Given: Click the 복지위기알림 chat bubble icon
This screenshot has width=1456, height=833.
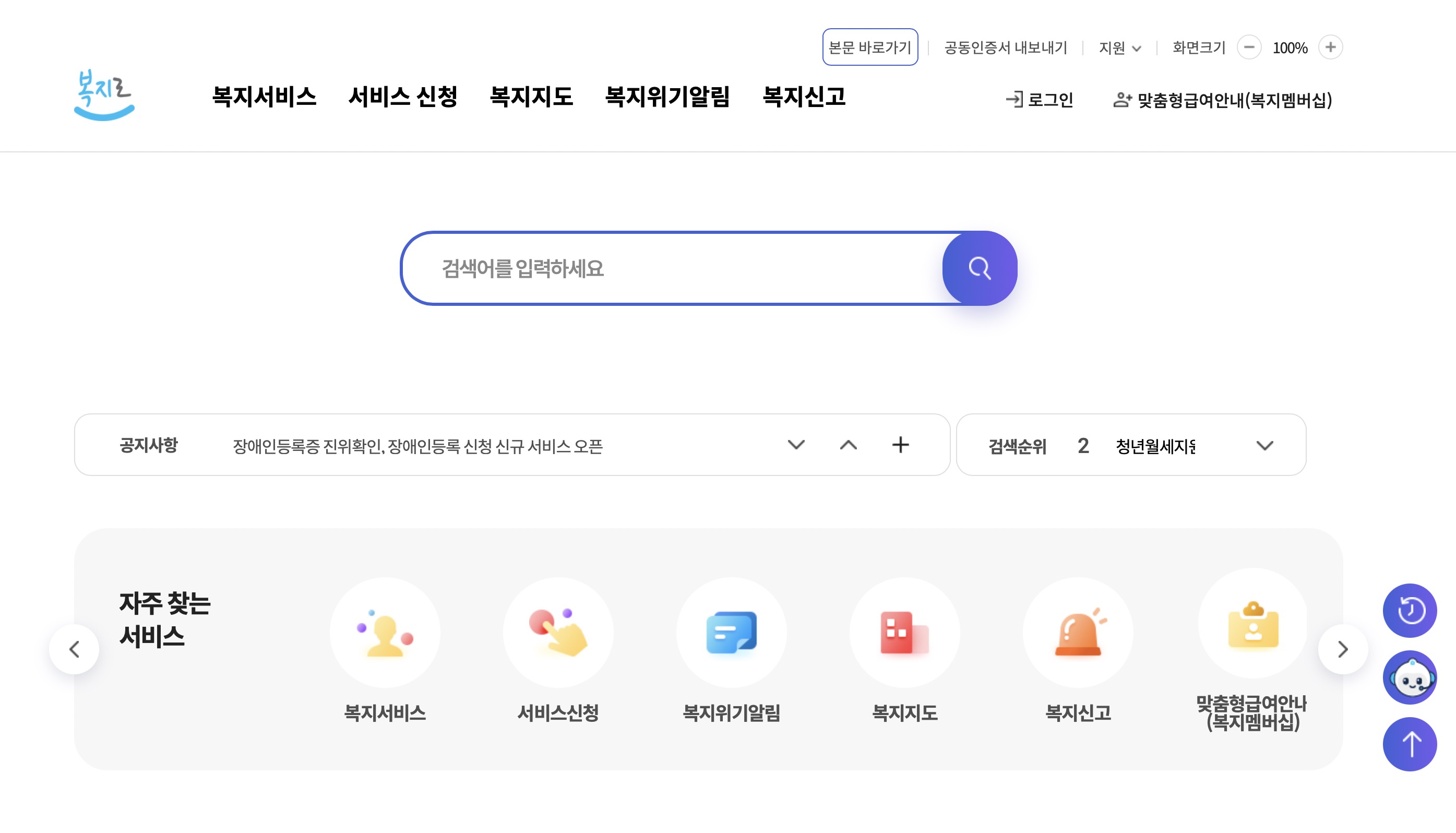Looking at the screenshot, I should 732,632.
